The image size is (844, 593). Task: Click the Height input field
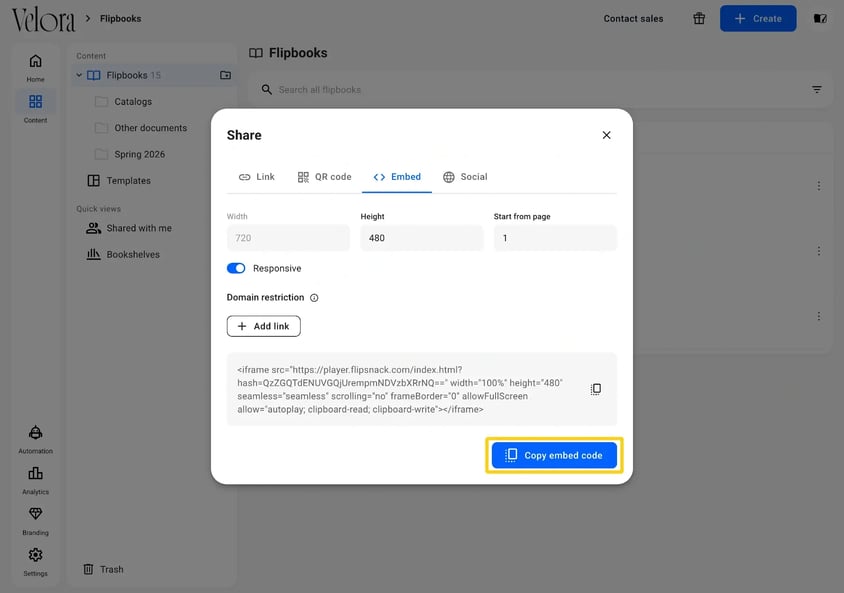point(421,238)
